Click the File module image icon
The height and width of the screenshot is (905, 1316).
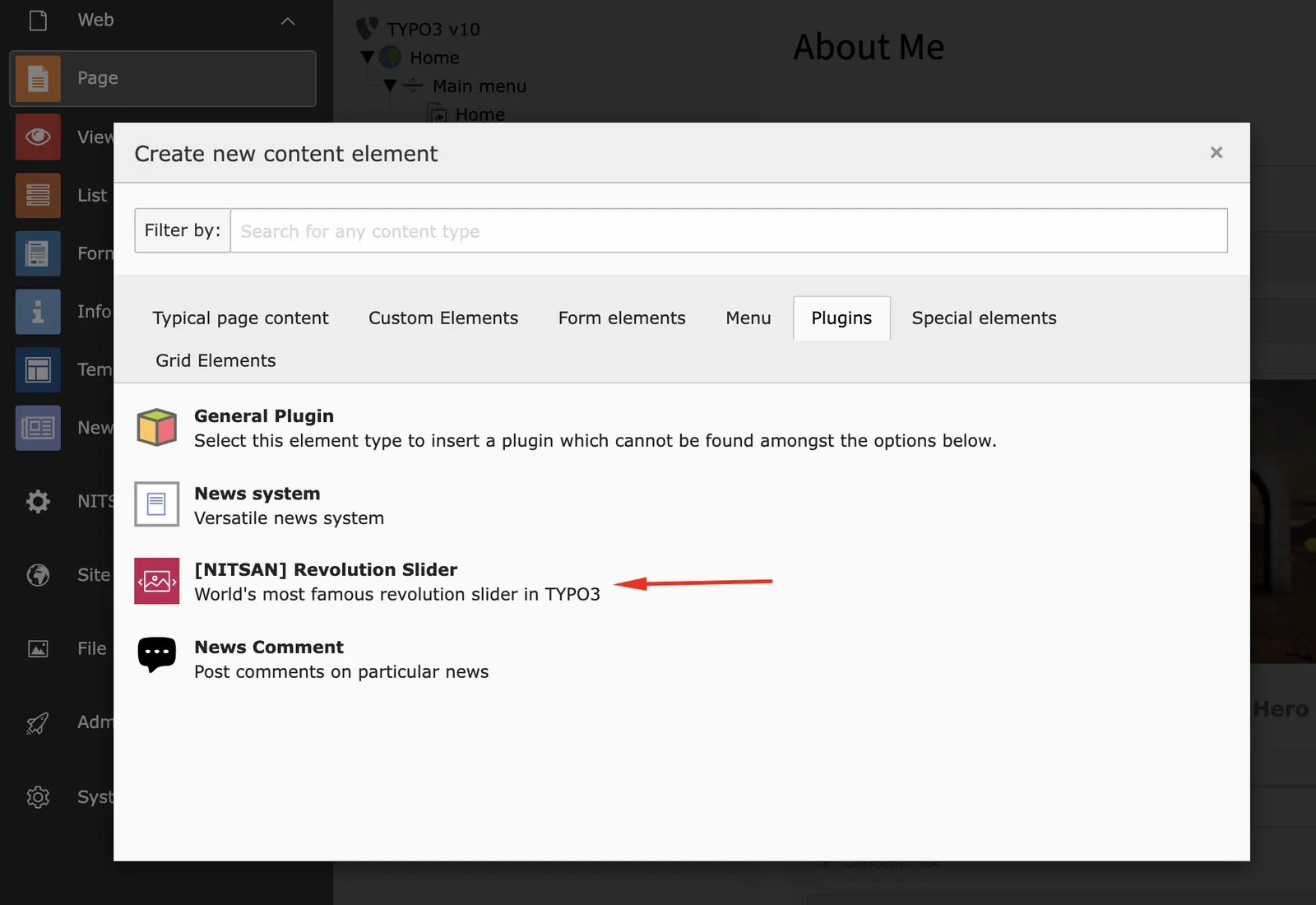[x=38, y=648]
